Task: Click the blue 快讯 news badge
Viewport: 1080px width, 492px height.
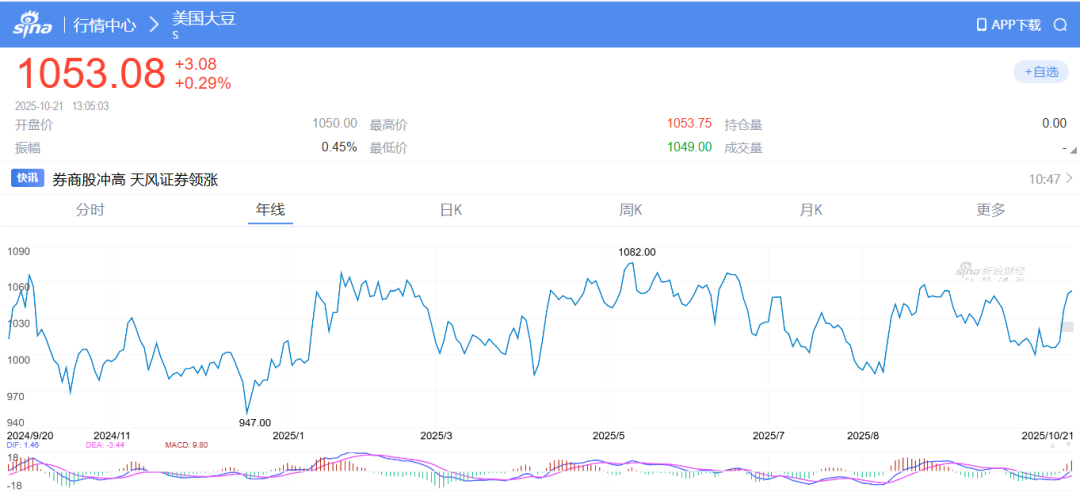Action: tap(27, 179)
